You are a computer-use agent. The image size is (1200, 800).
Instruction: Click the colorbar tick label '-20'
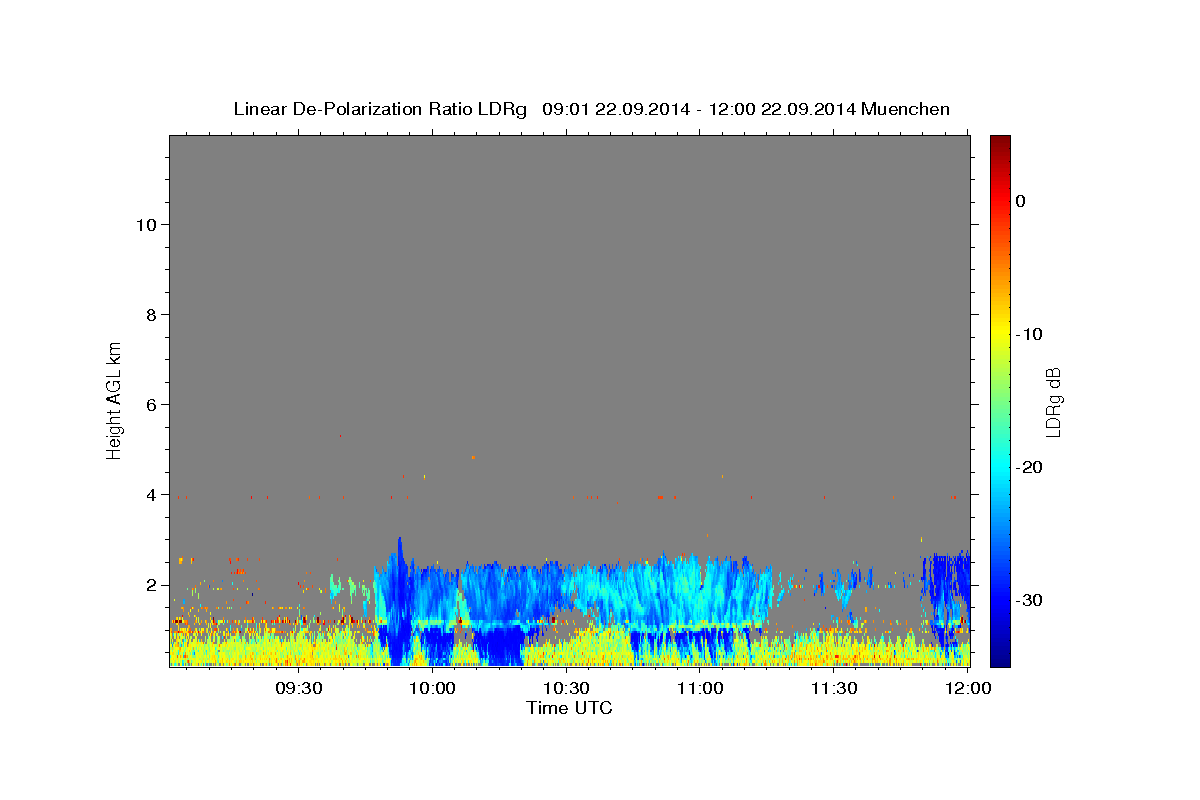pyautogui.click(x=1029, y=467)
